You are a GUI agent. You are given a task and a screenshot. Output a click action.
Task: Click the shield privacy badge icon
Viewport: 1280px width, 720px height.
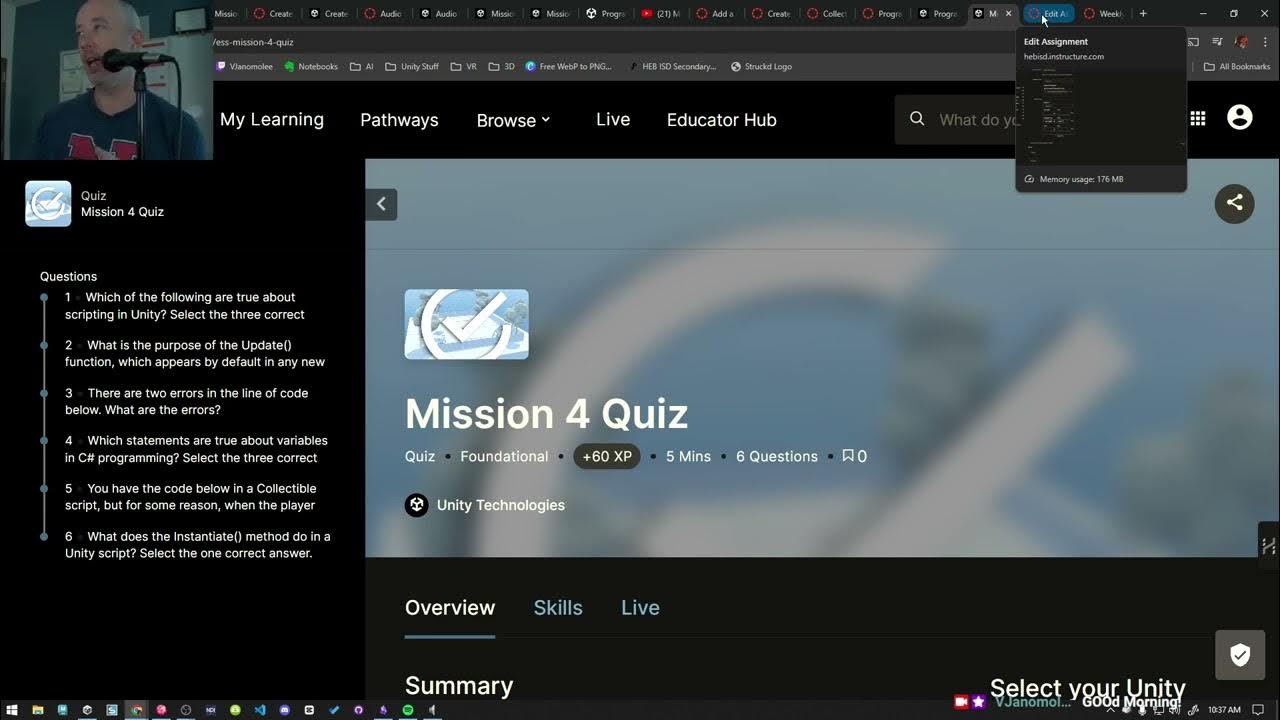1240,656
